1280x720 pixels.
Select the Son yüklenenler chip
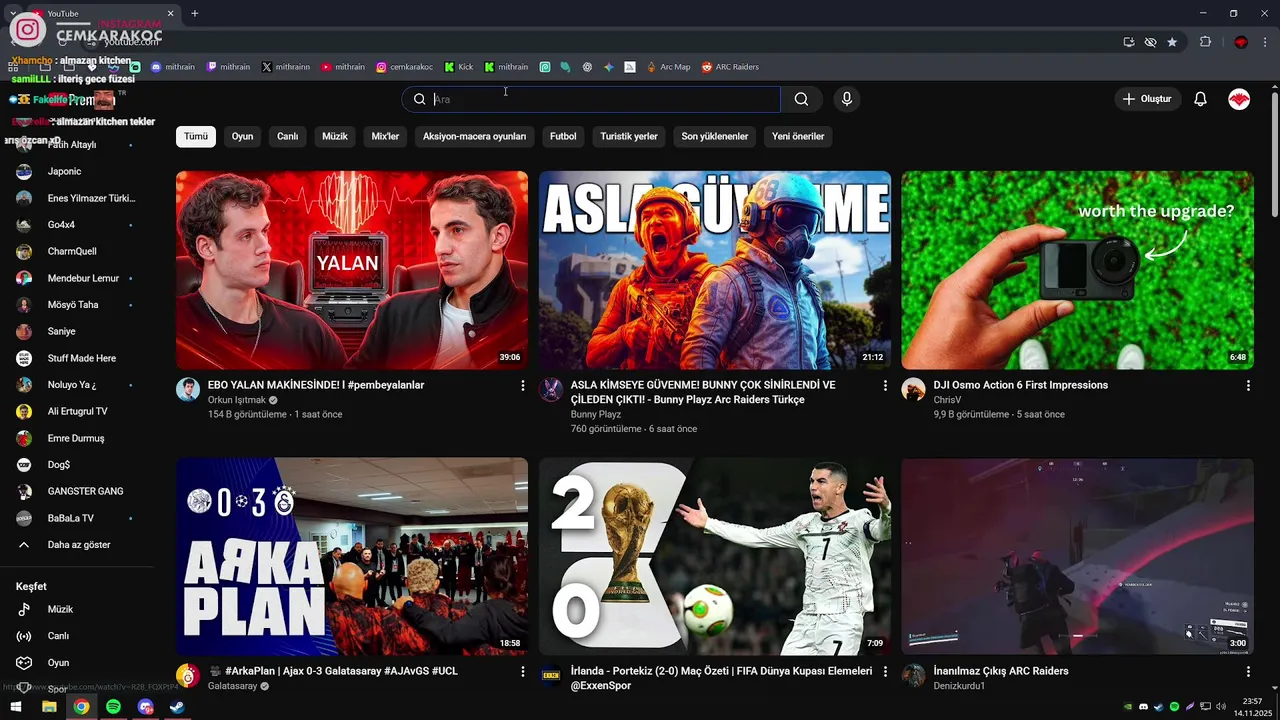point(715,136)
